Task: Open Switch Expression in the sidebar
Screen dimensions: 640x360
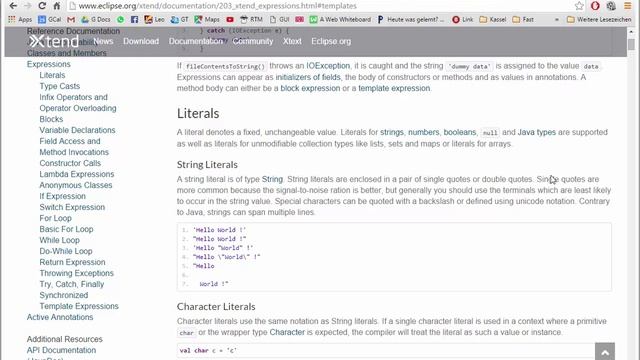Action: click(x=72, y=207)
